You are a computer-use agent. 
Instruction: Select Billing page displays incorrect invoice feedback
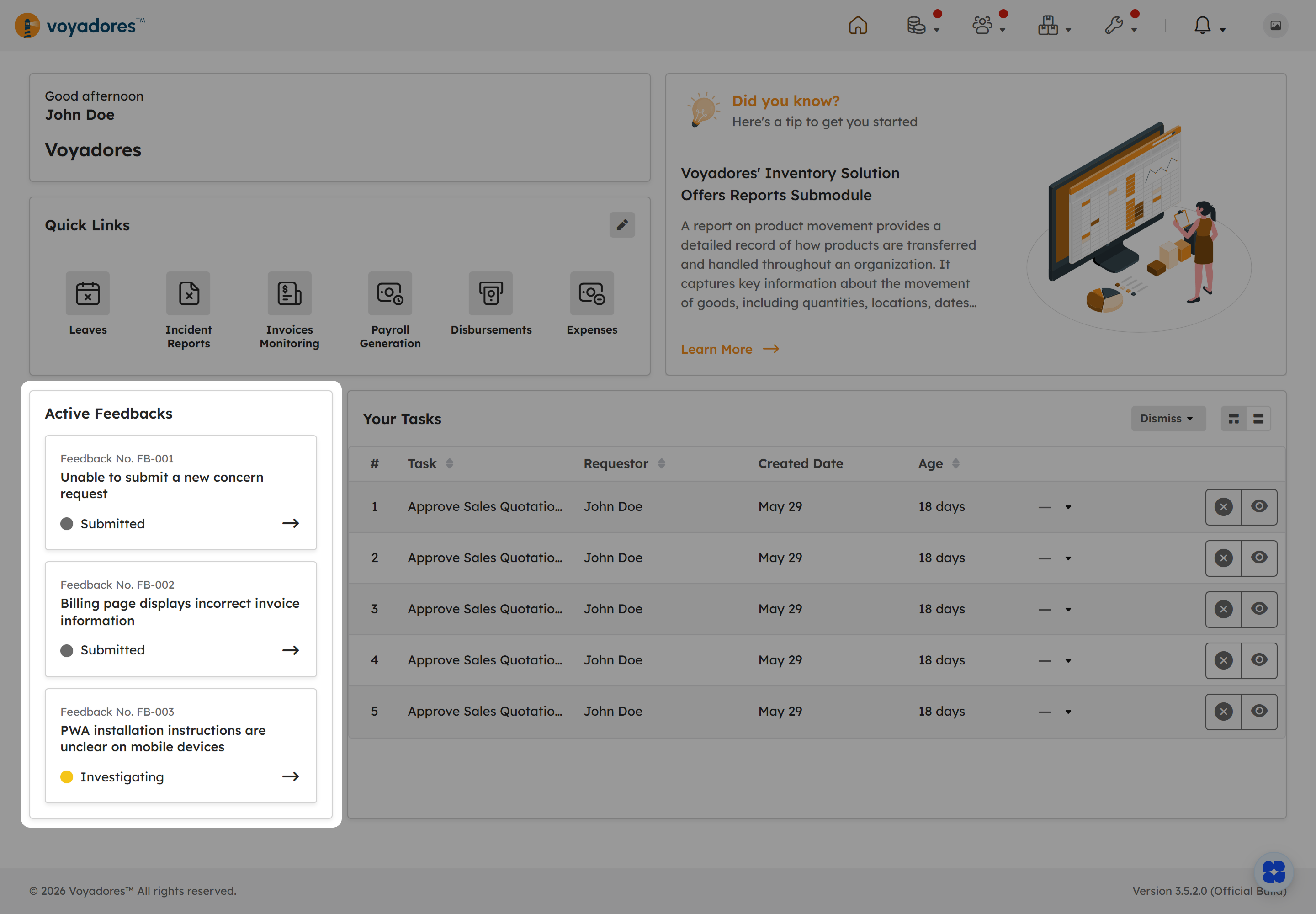click(x=180, y=611)
